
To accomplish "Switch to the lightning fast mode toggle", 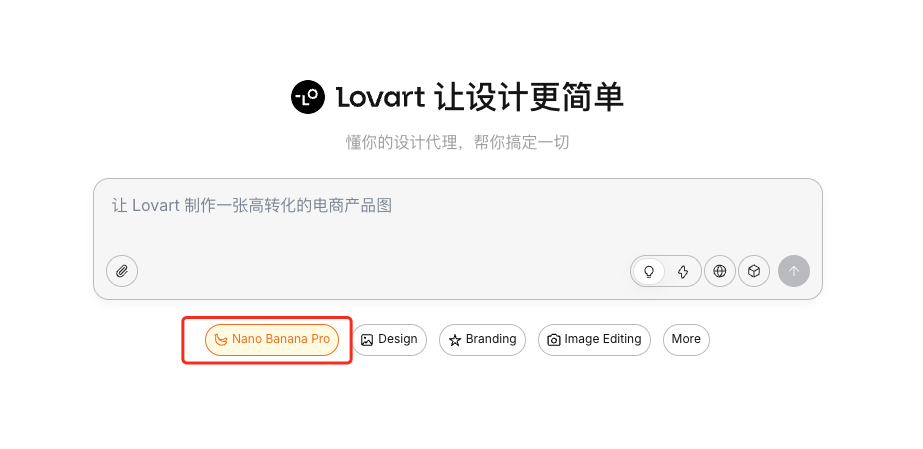I will 683,271.
